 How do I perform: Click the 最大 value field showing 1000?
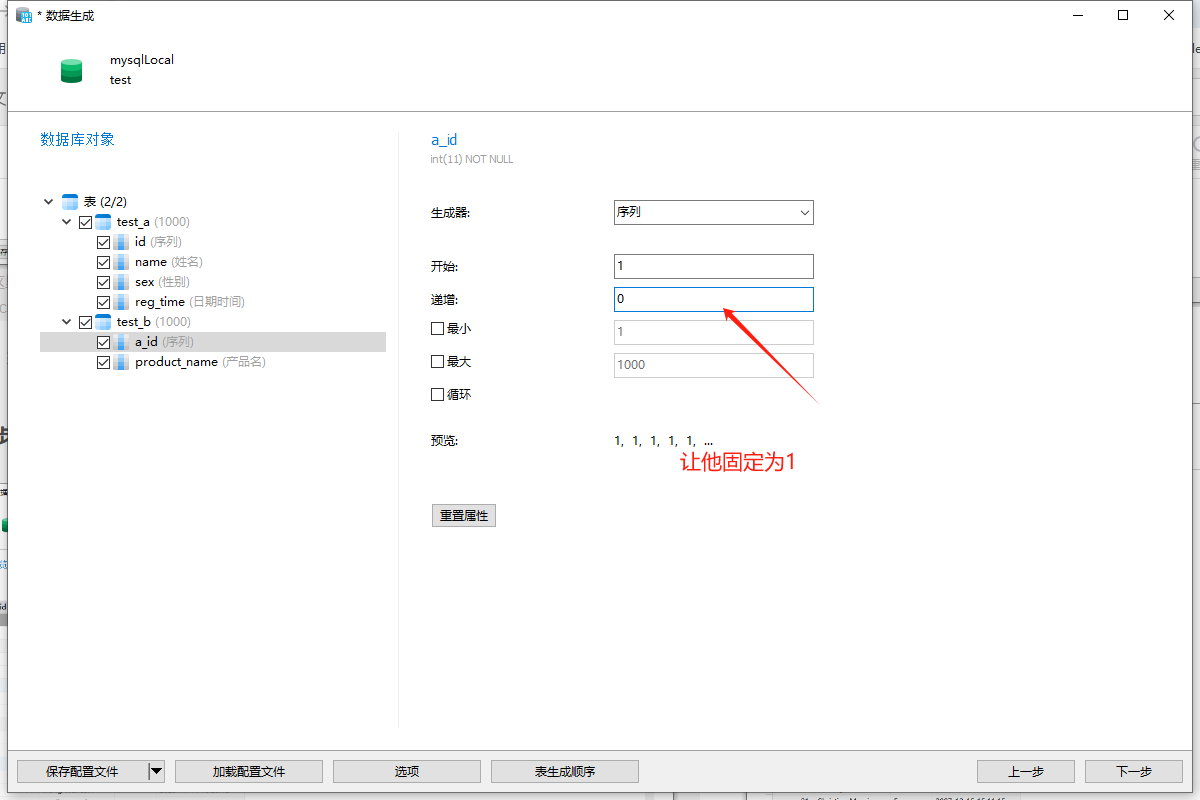tap(713, 365)
